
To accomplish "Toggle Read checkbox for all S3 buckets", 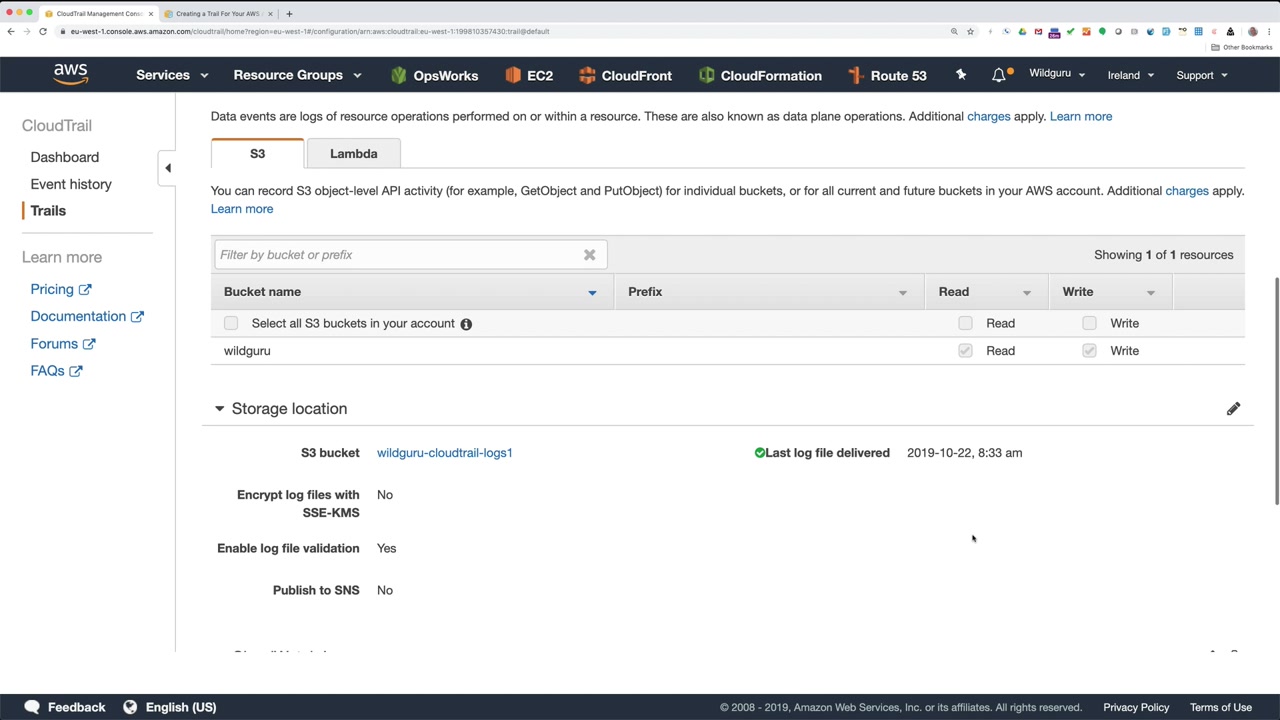I will tap(965, 323).
